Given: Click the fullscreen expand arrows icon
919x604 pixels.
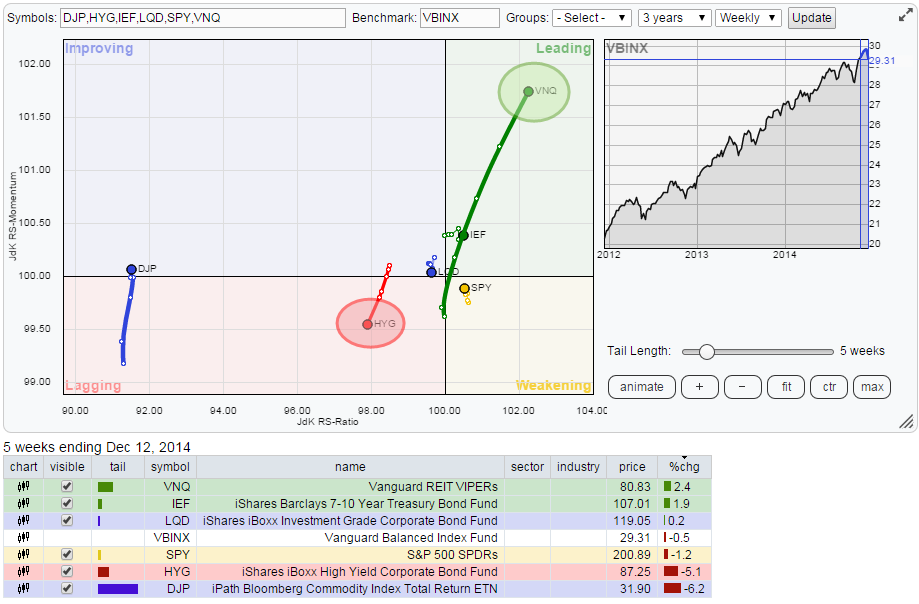Looking at the screenshot, I should click(906, 16).
